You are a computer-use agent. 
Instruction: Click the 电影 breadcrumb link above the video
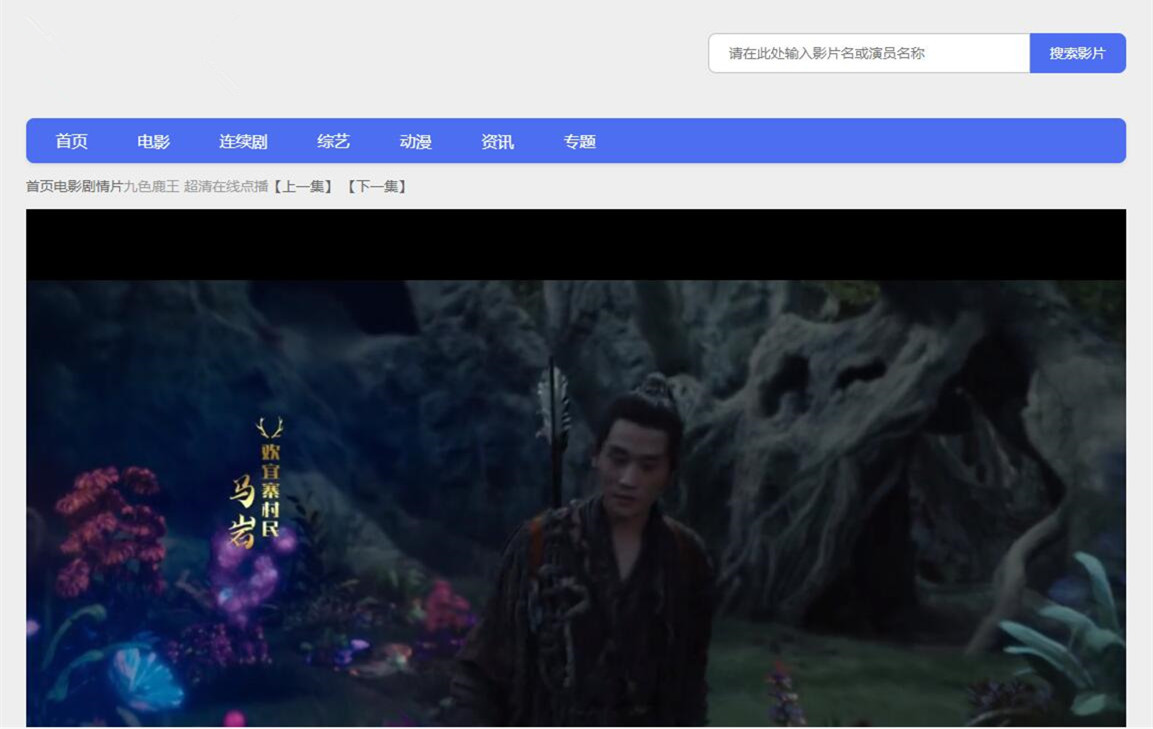(x=68, y=186)
